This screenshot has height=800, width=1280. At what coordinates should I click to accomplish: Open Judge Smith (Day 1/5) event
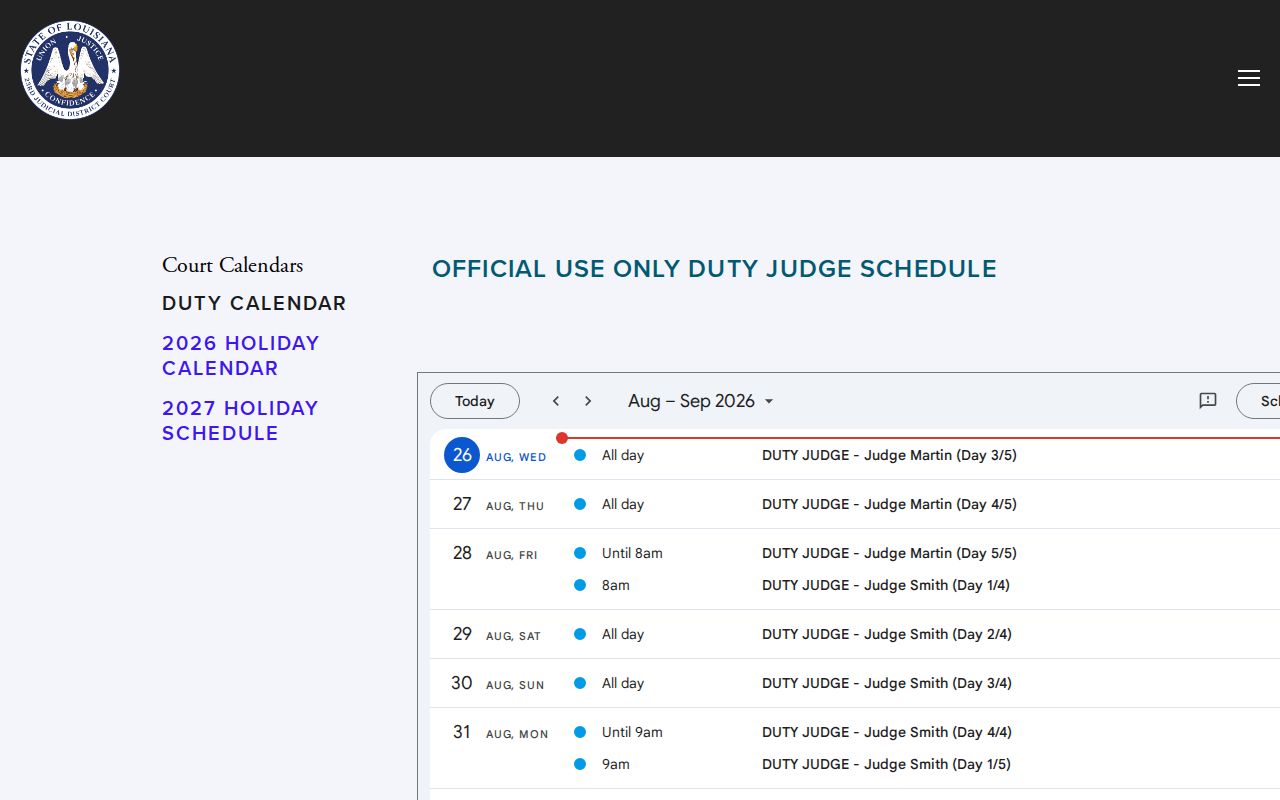point(886,764)
